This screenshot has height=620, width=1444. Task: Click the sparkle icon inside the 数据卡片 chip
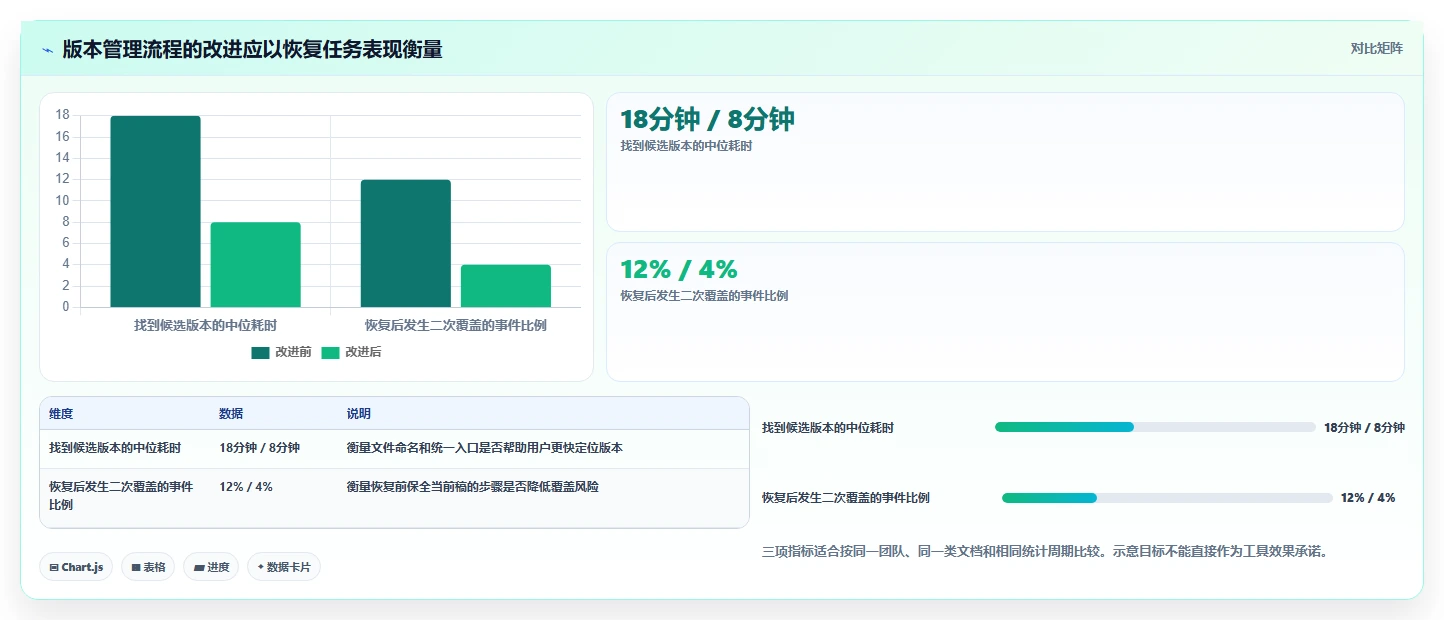click(x=261, y=567)
